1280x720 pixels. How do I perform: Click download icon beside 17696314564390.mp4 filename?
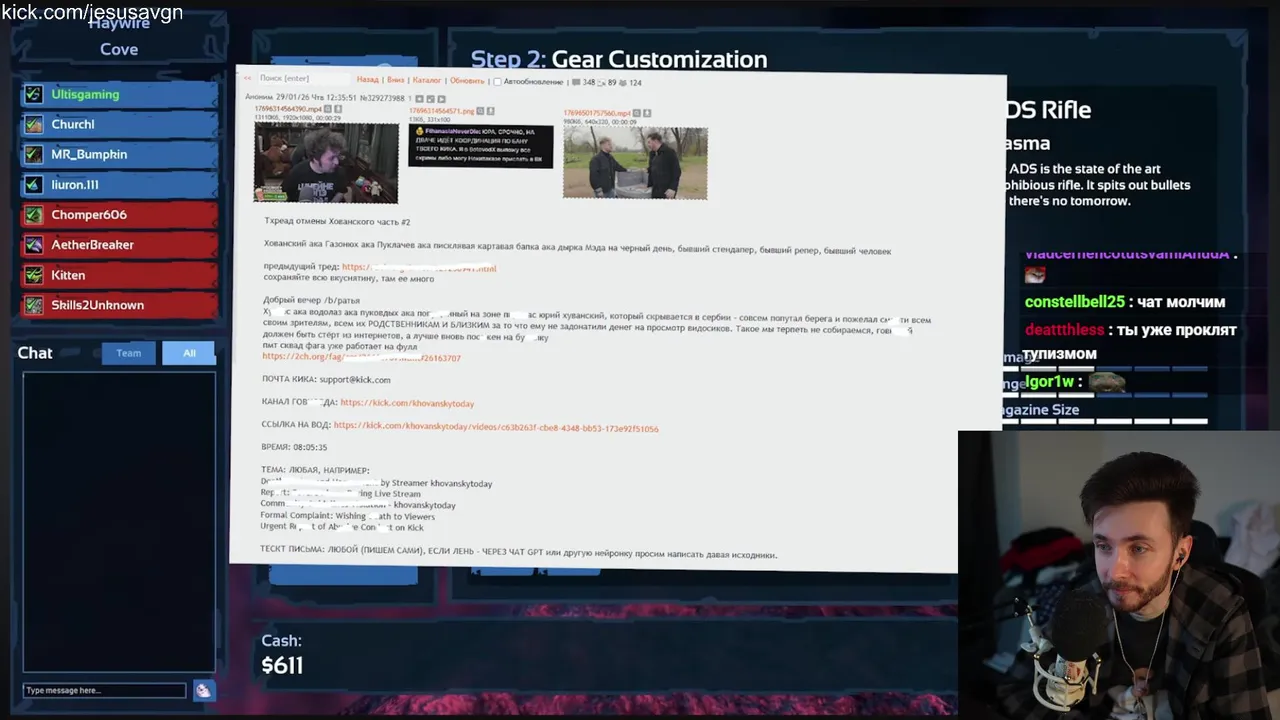338,109
